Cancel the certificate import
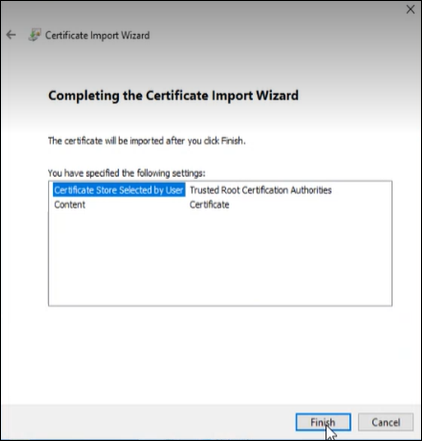 tap(386, 422)
